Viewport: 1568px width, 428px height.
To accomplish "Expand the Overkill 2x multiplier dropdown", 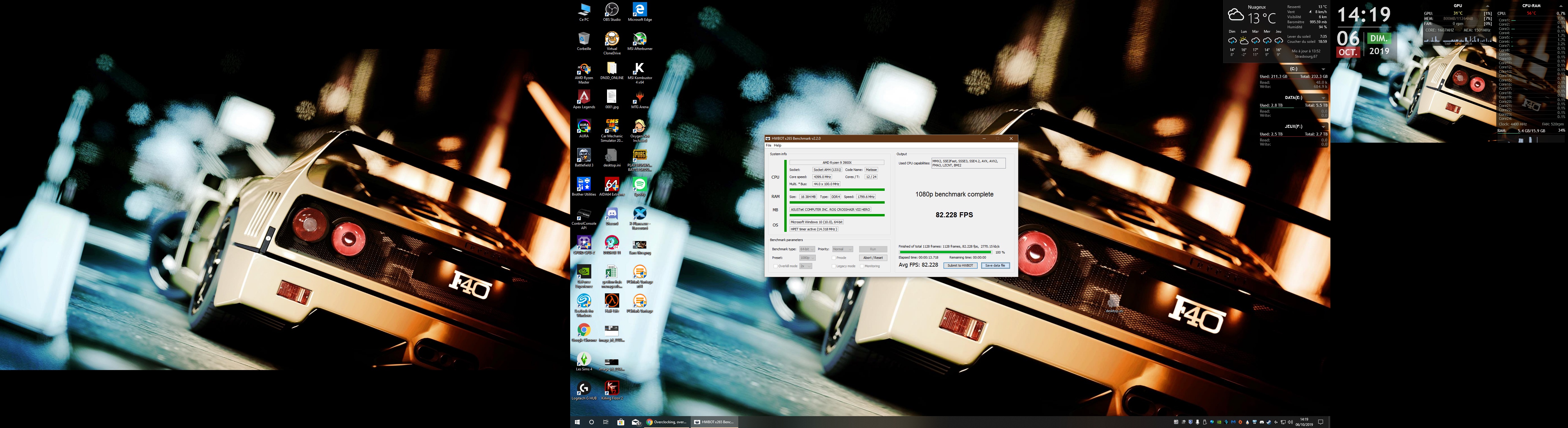I will click(805, 266).
